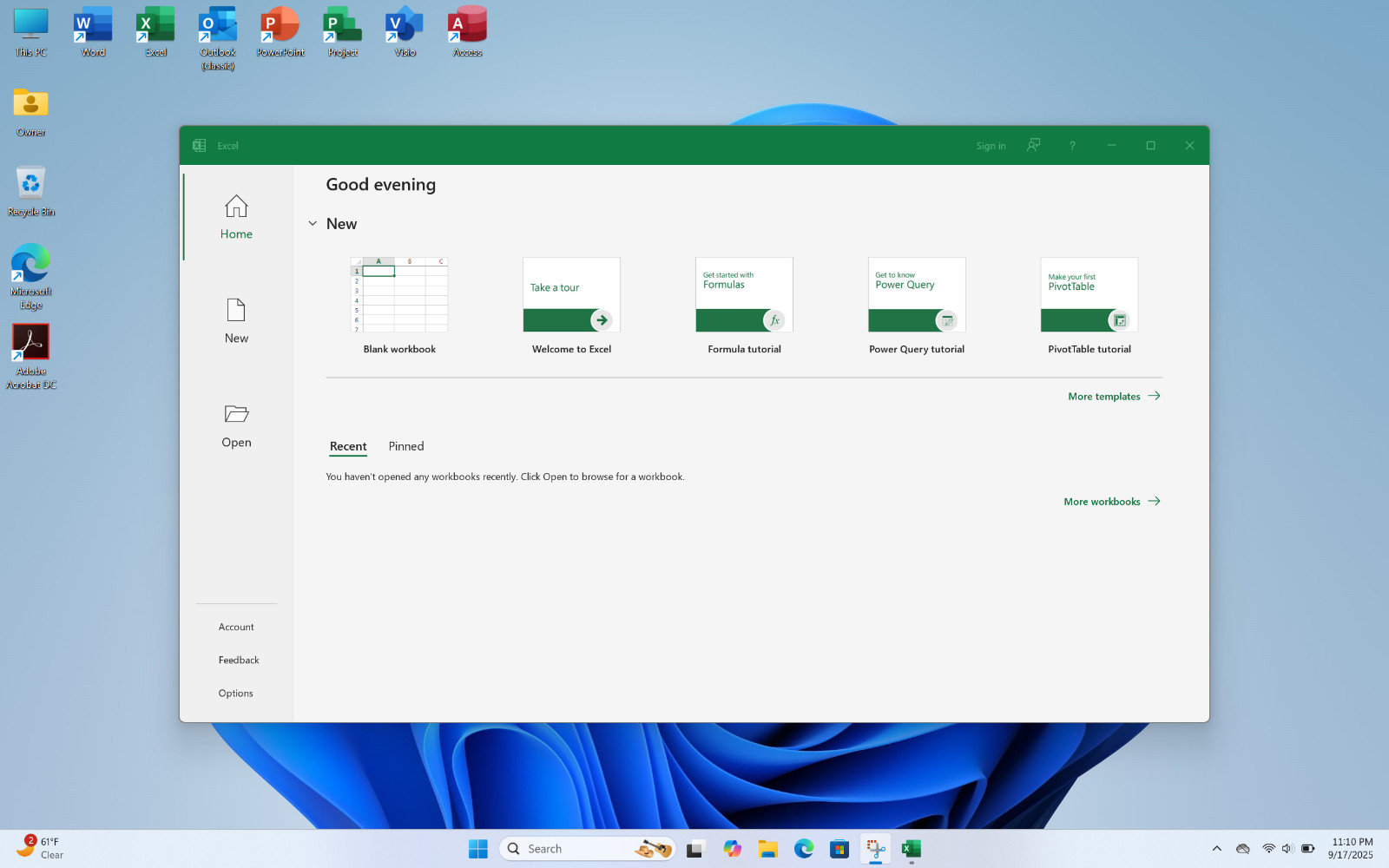Open Options in the sidebar
The width and height of the screenshot is (1389, 868).
(236, 693)
